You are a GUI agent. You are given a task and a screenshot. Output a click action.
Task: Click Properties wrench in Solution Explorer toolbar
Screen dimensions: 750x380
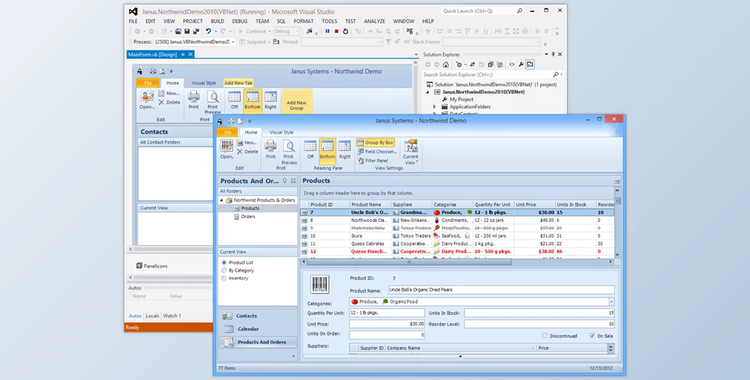[x=520, y=65]
